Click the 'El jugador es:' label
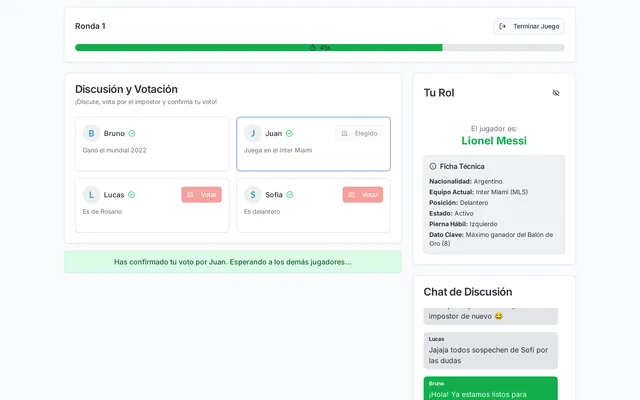This screenshot has width=640, height=400. pyautogui.click(x=494, y=129)
